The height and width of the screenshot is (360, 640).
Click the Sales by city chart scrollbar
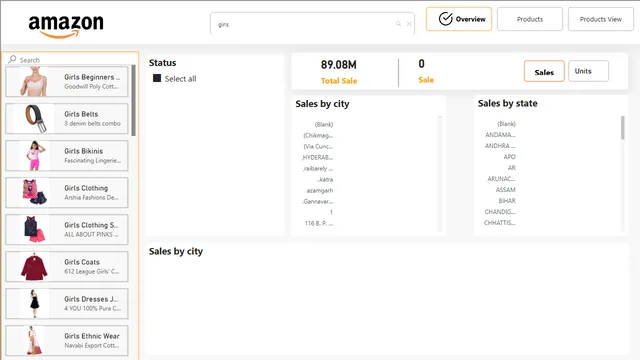point(440,173)
